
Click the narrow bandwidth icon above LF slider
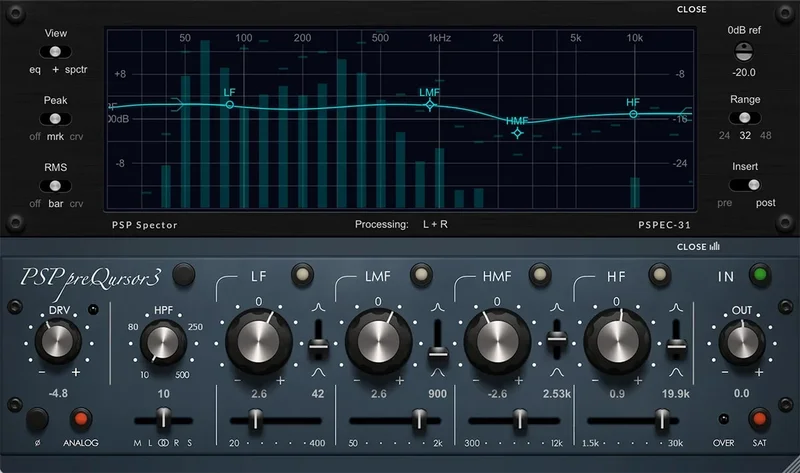(x=318, y=307)
